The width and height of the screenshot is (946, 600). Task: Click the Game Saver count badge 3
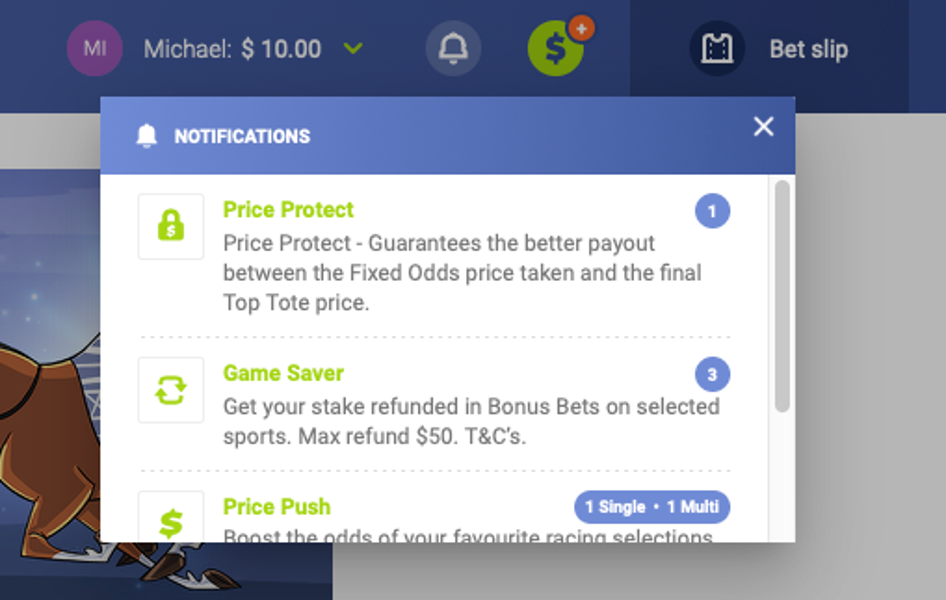pos(713,374)
